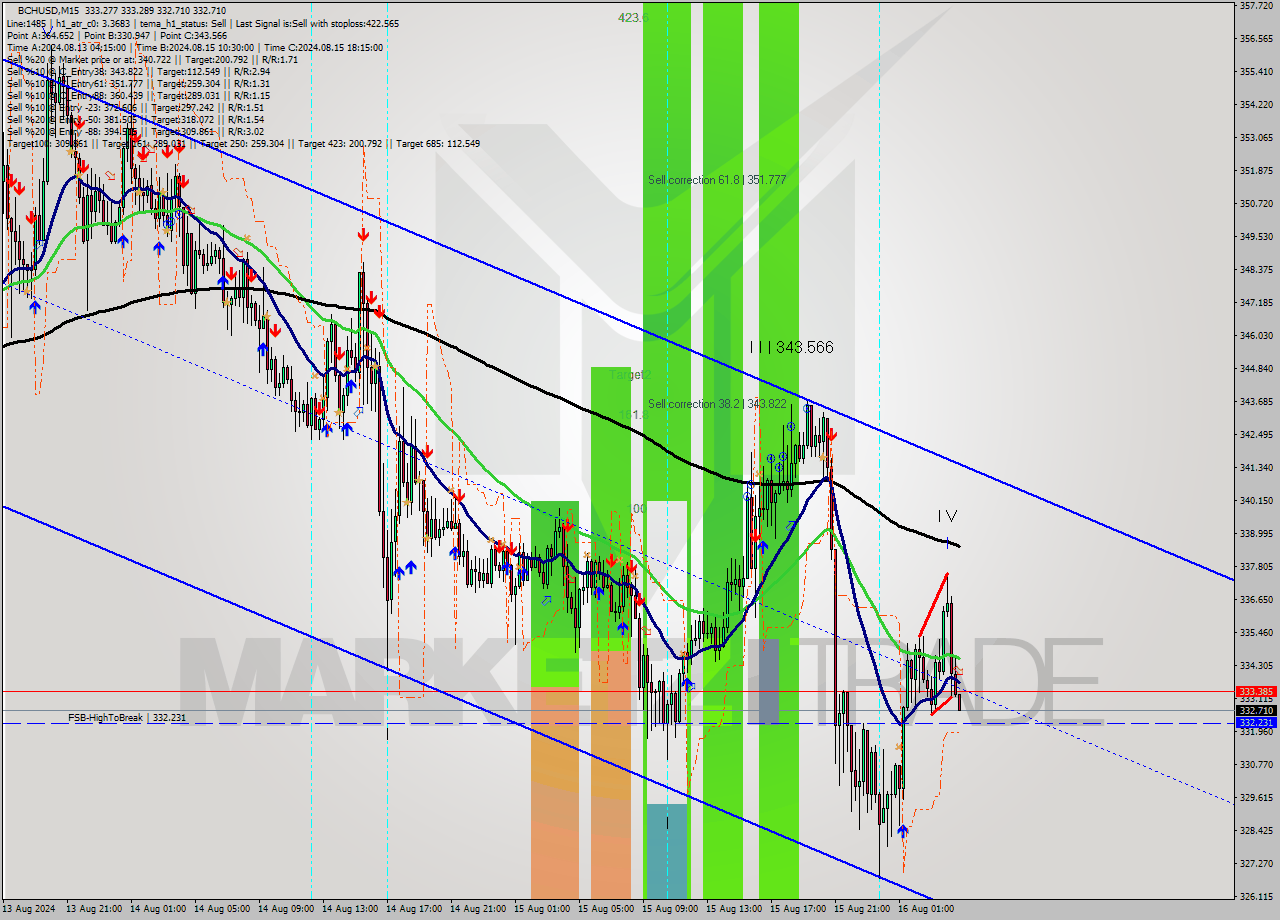
Task: Click the '15 Aug 13:00' time axis label
Action: pos(733,909)
